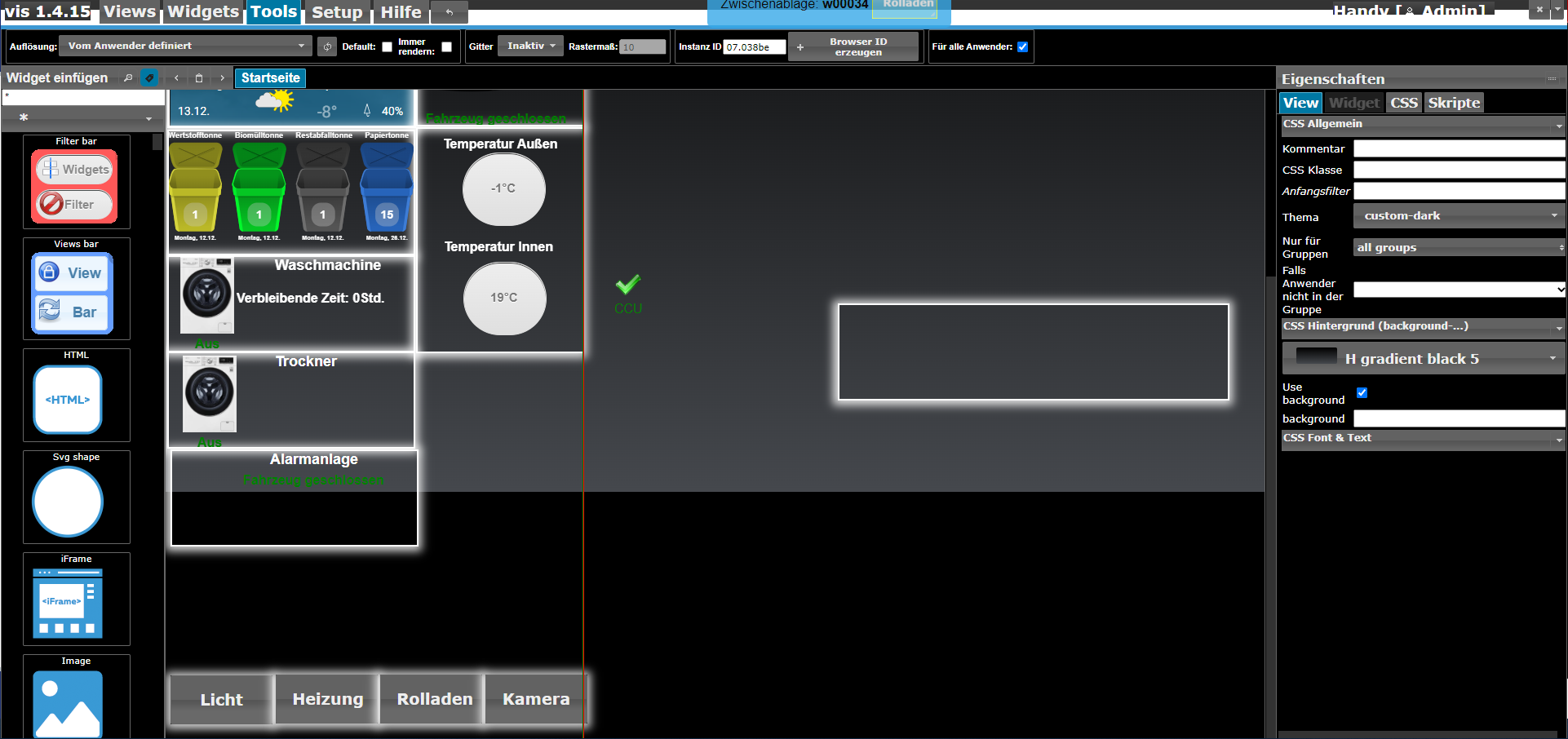Click the grey Restabfalltonne bin

(x=323, y=188)
